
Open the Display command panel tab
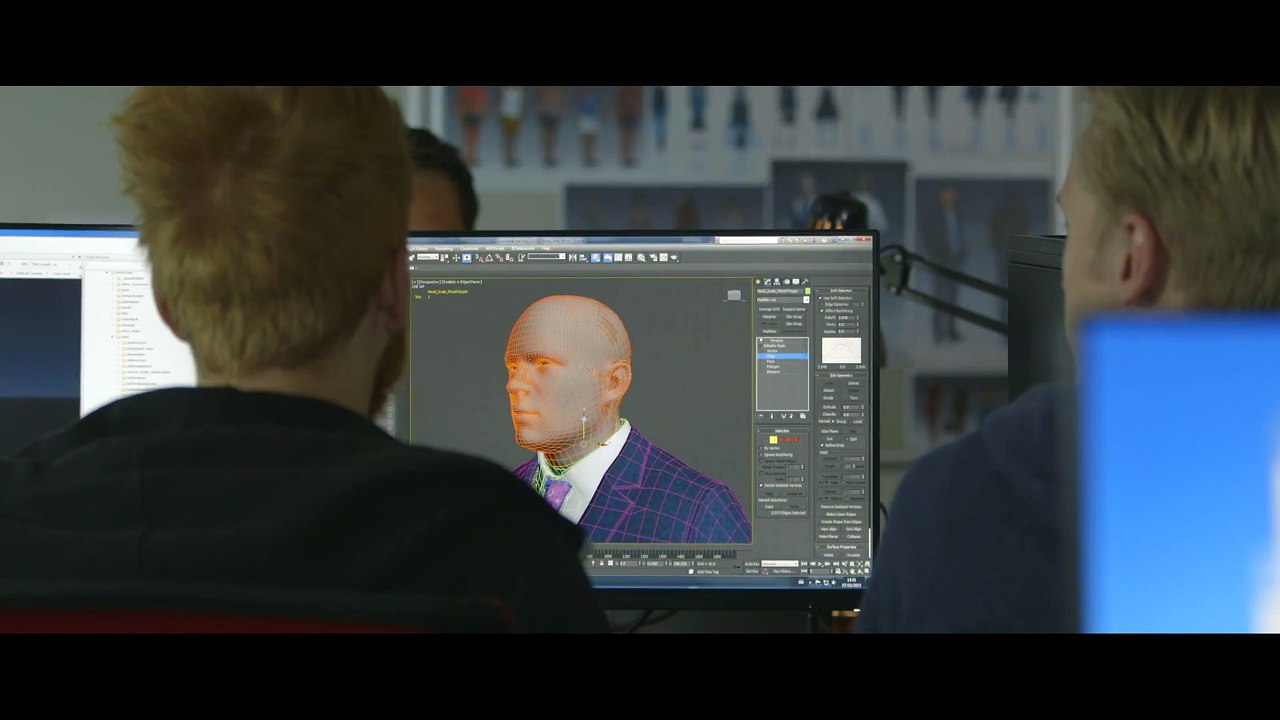pos(794,282)
